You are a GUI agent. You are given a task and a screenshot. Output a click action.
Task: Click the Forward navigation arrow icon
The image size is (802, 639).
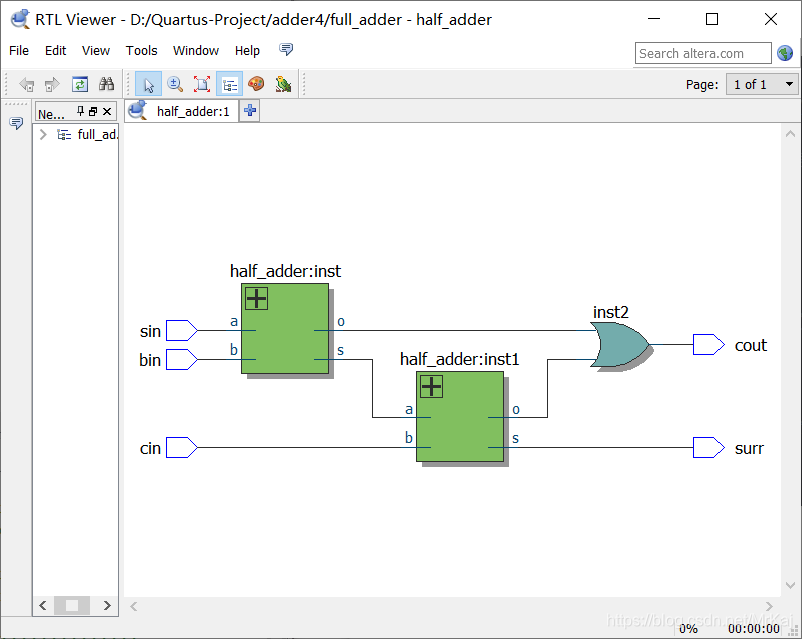(52, 84)
